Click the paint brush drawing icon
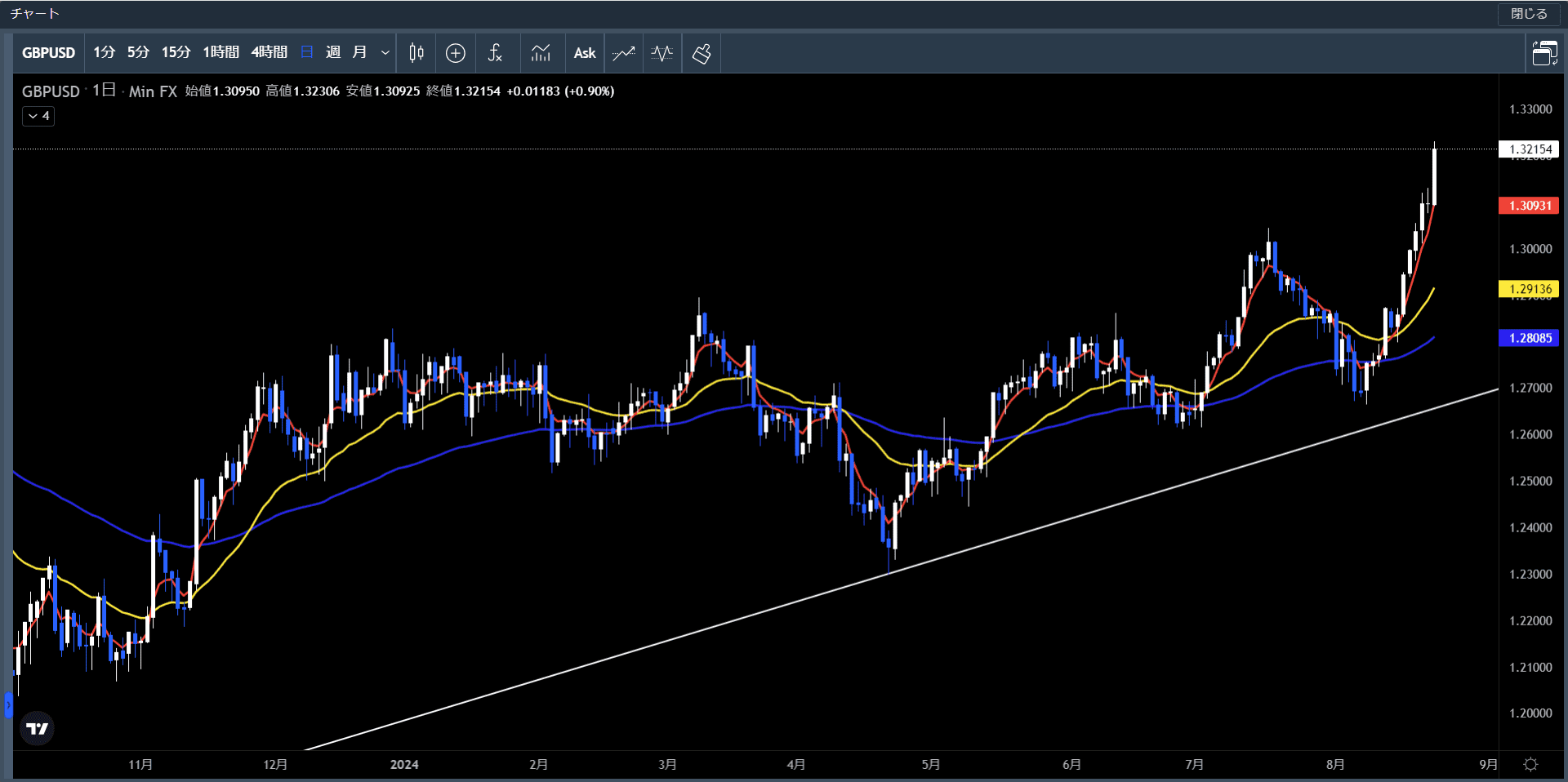 (x=702, y=53)
